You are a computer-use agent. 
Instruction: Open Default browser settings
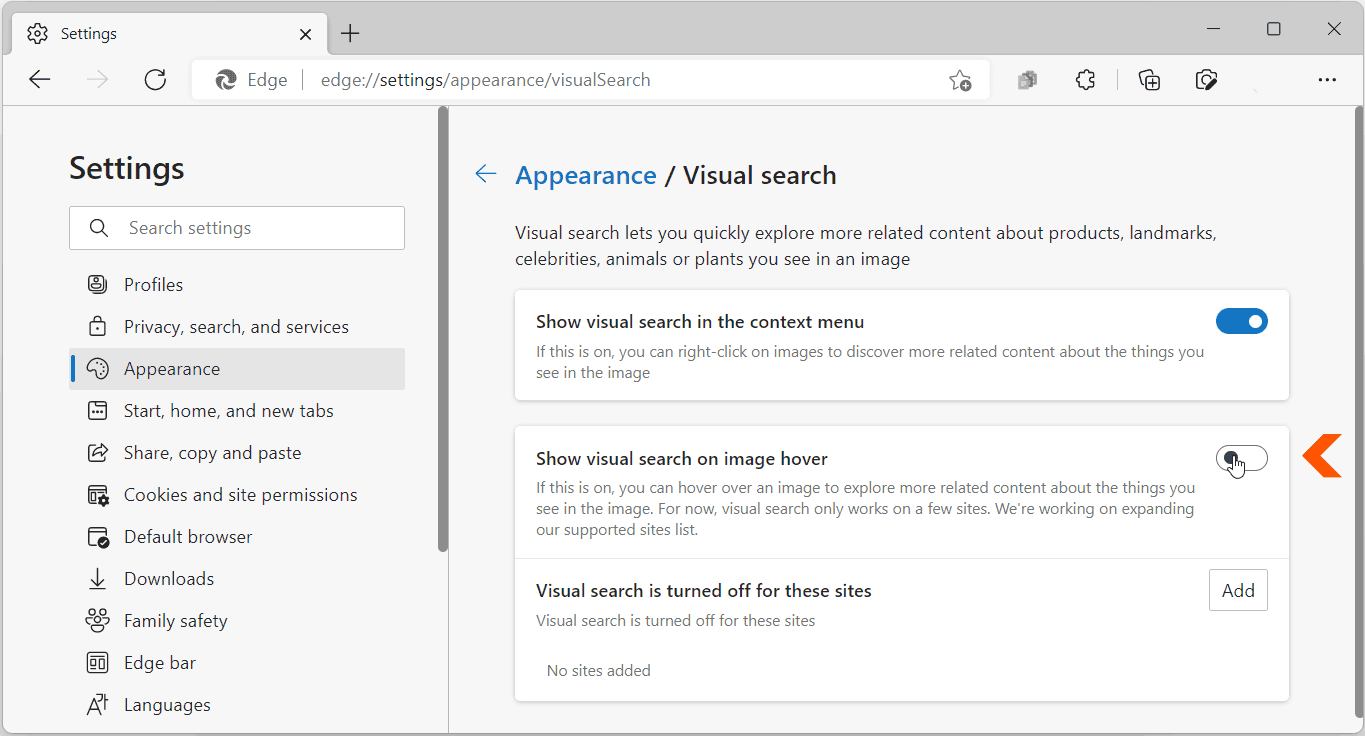pos(237,537)
